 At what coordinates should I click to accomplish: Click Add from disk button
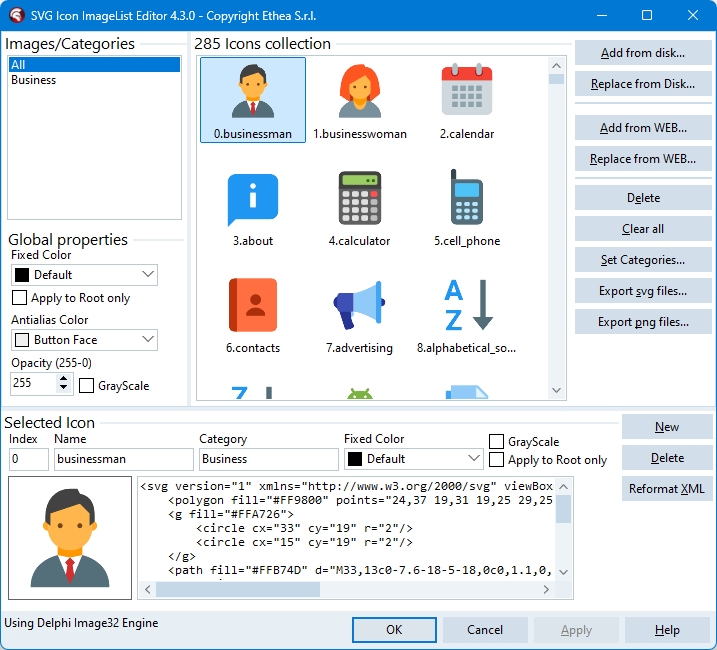(x=643, y=53)
